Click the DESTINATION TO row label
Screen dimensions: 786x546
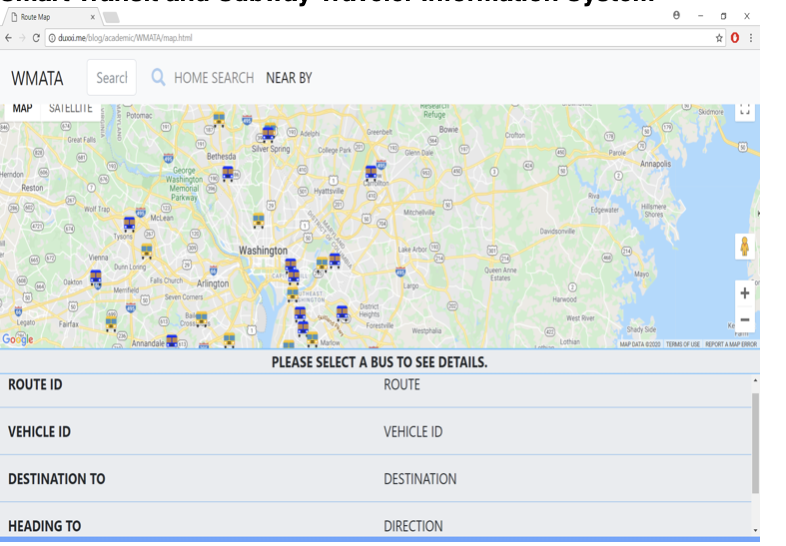57,479
